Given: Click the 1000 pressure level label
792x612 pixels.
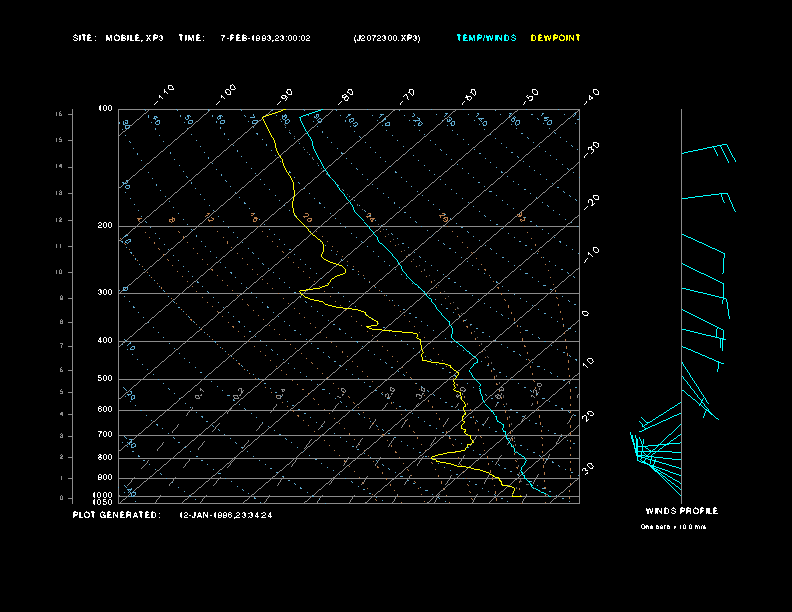Looking at the screenshot, I should pyautogui.click(x=103, y=495).
